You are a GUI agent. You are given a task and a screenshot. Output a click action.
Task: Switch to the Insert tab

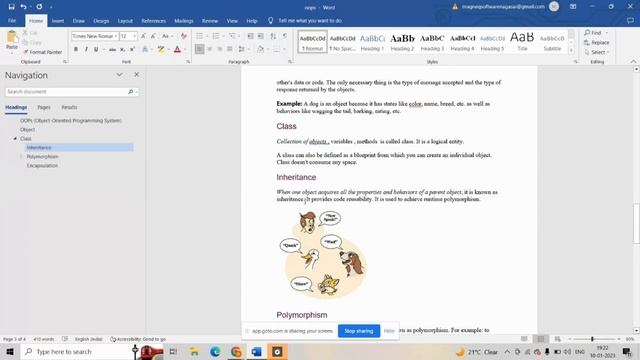(58, 20)
